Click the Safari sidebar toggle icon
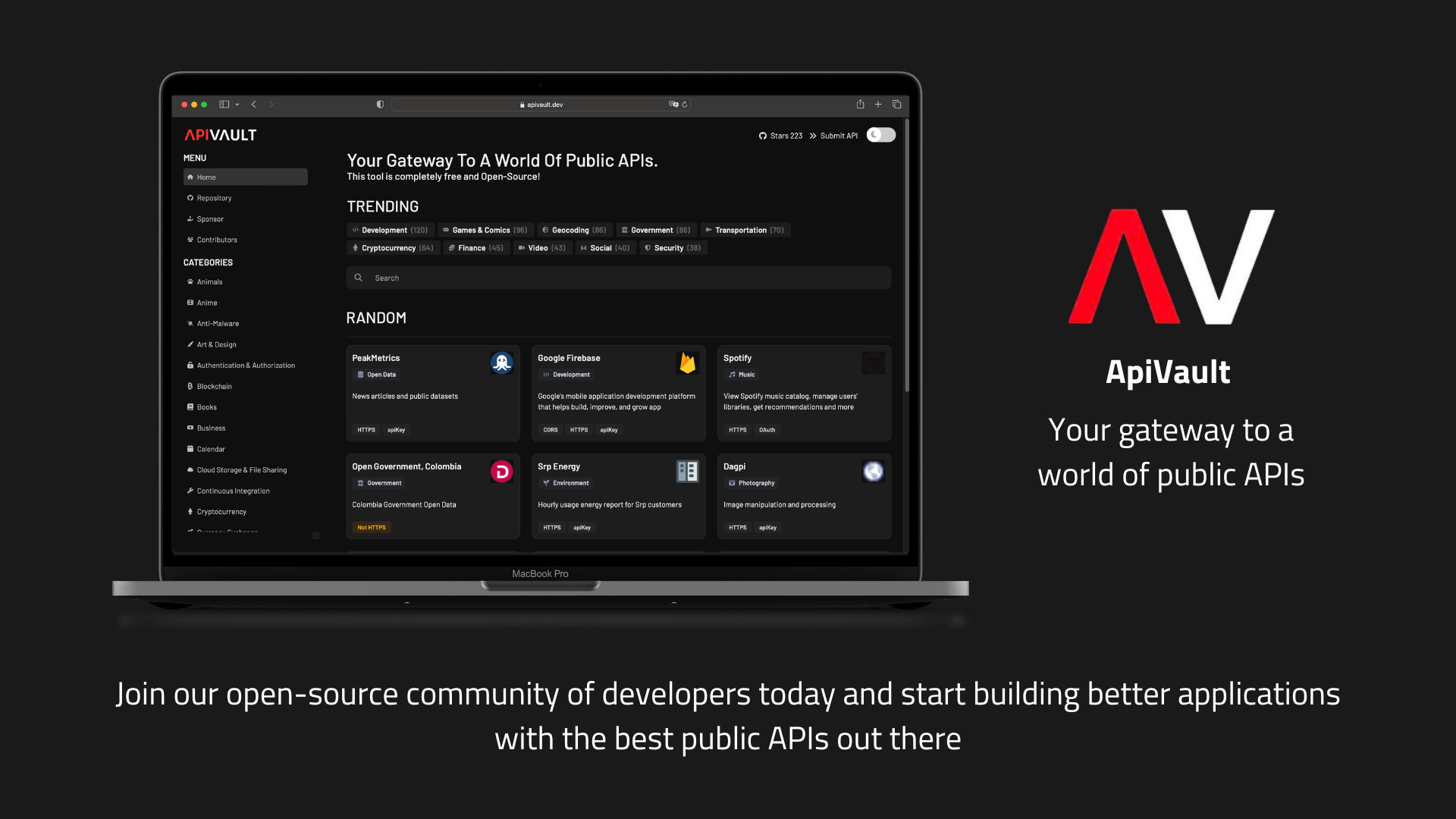Image resolution: width=1456 pixels, height=819 pixels. coord(224,105)
